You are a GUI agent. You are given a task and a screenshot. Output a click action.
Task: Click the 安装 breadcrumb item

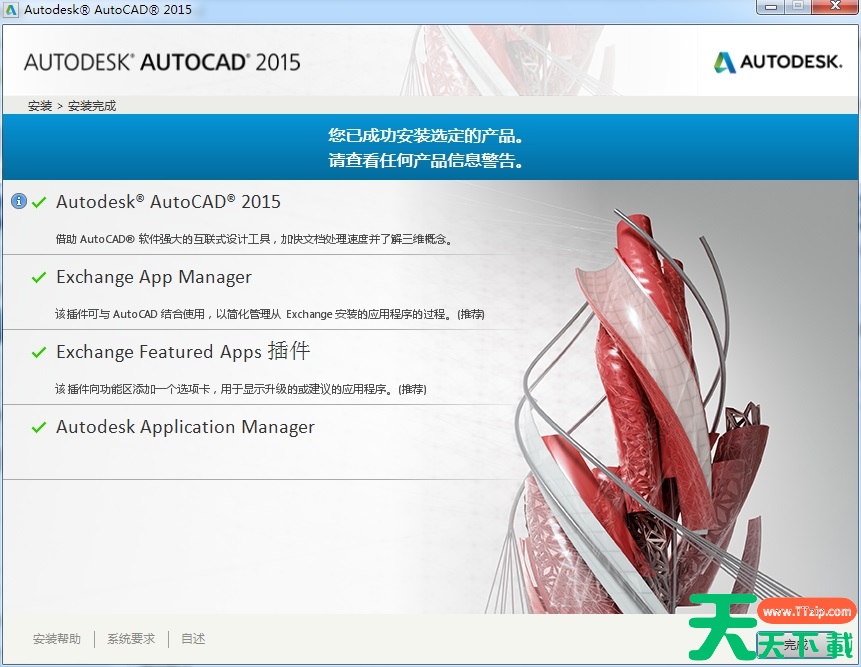[x=40, y=105]
